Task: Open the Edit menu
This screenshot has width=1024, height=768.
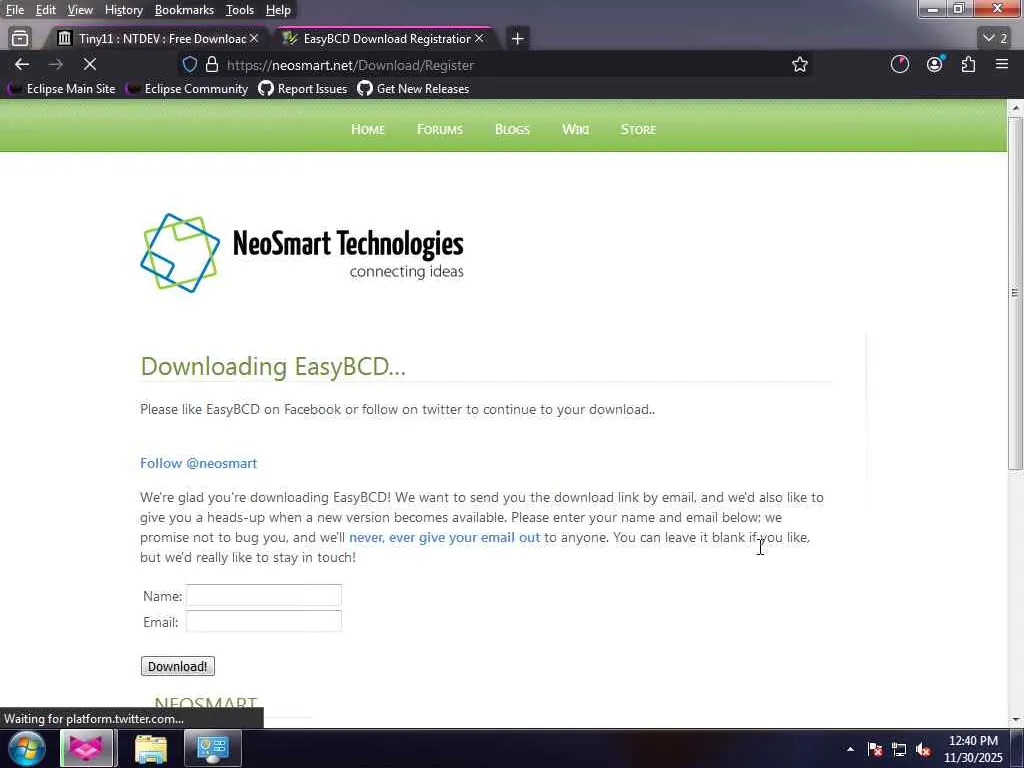Action: 45,10
